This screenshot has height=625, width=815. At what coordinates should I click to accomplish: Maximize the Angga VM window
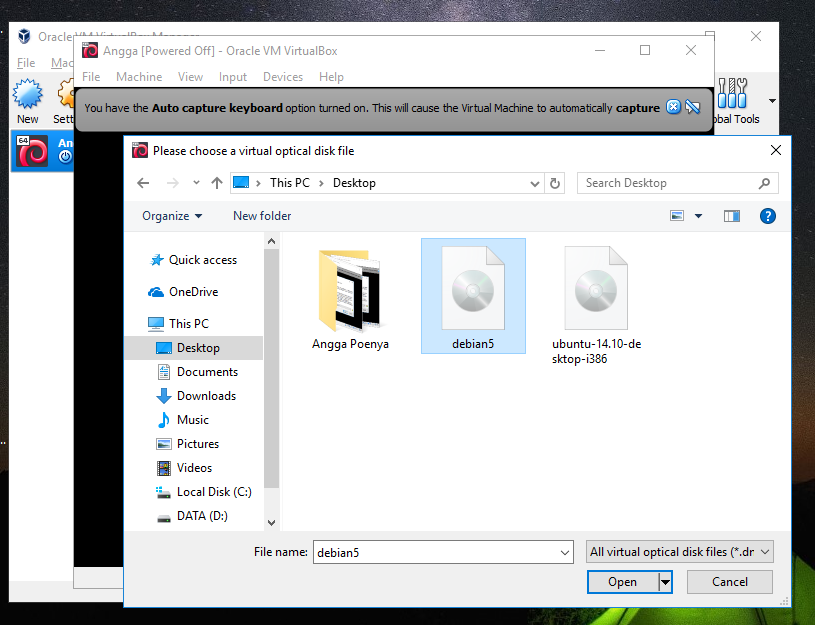(x=645, y=50)
